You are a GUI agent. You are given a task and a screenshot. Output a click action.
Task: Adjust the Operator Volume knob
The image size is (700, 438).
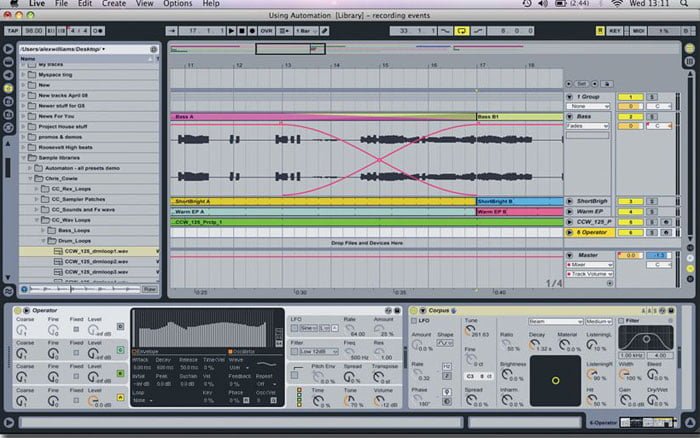(379, 400)
